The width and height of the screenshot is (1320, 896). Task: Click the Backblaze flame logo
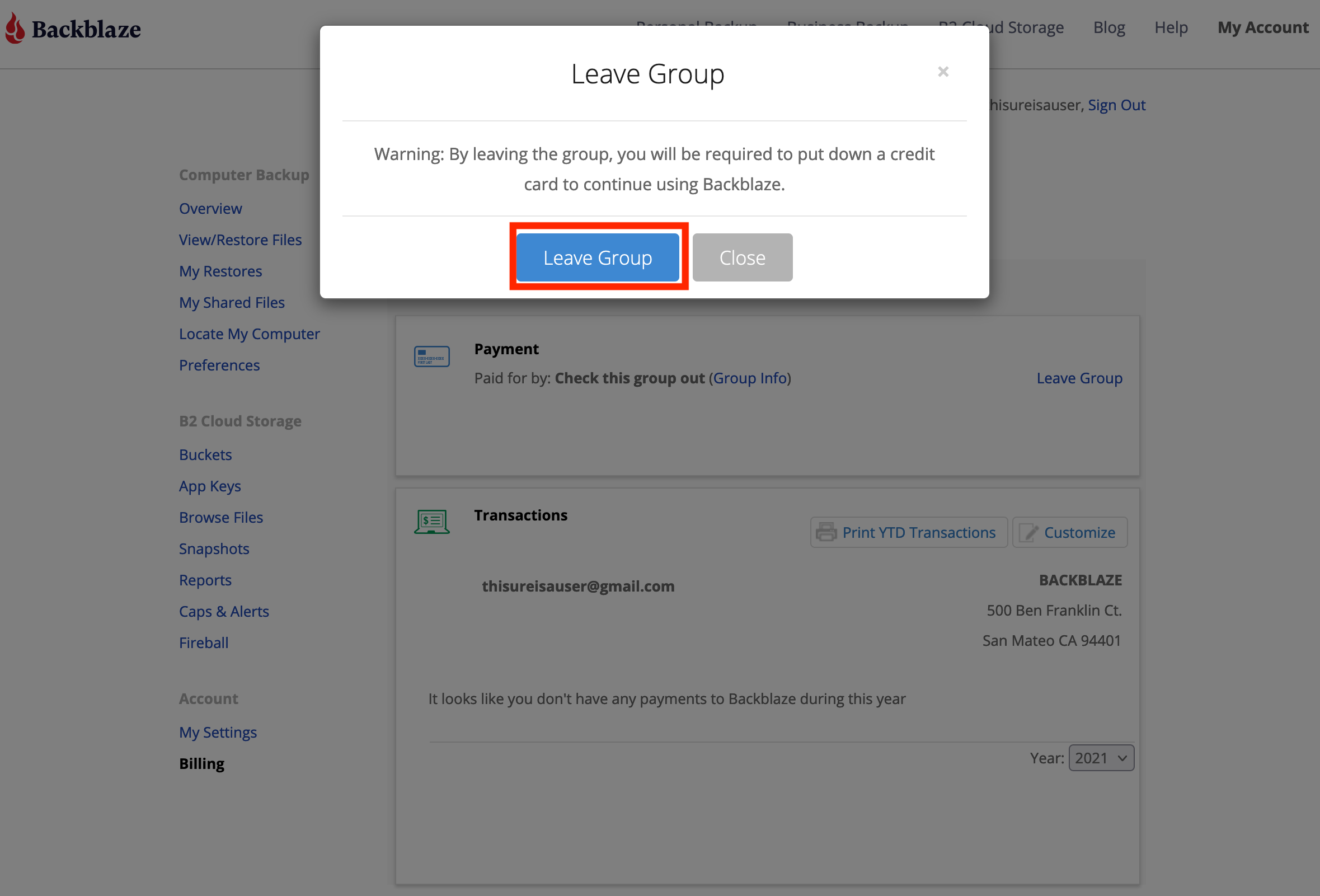(x=15, y=28)
